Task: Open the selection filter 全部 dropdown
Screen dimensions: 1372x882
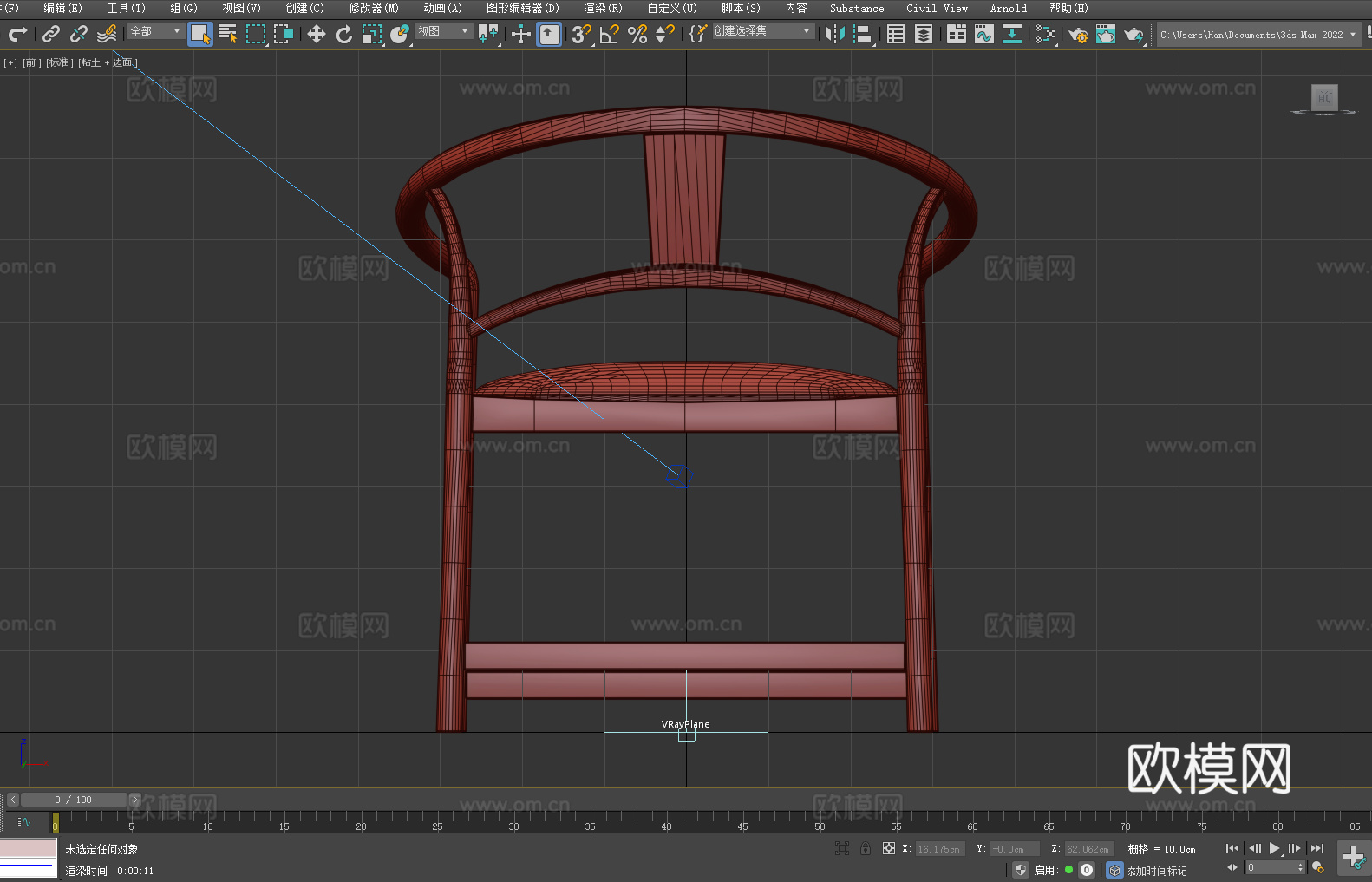Action: 156,31
